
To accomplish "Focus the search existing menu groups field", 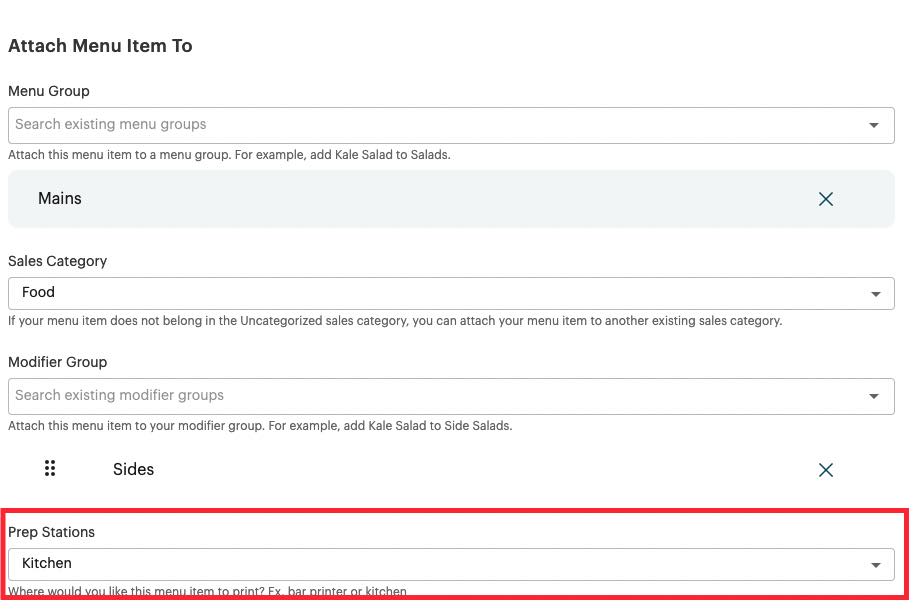I will [430, 125].
